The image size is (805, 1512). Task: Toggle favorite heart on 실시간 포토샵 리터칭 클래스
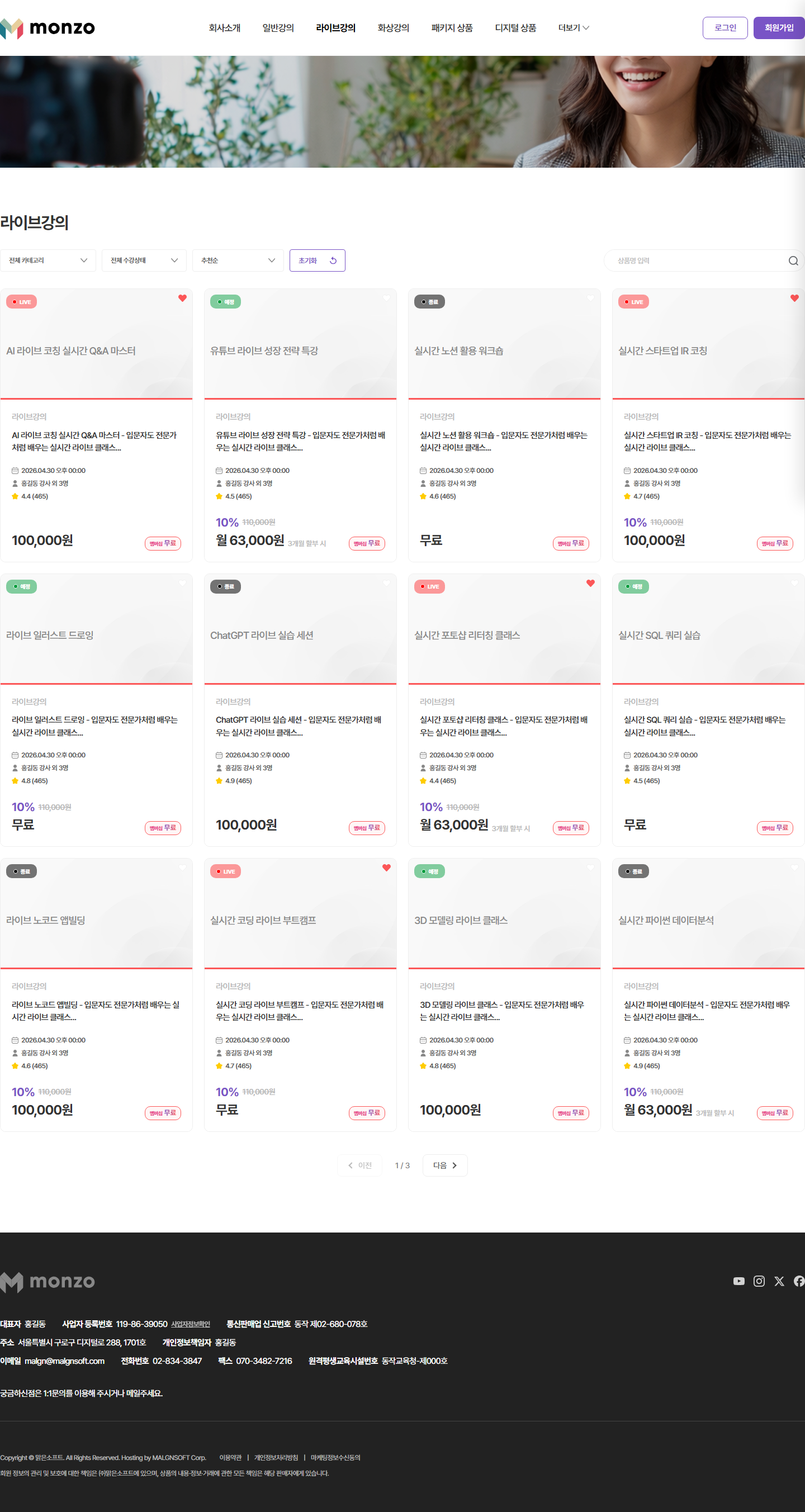pyautogui.click(x=590, y=583)
